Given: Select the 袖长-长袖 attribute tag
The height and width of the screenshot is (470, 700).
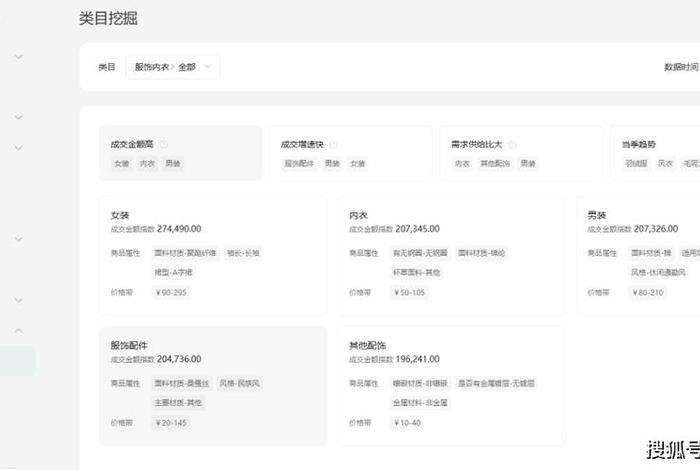Looking at the screenshot, I should [x=243, y=253].
